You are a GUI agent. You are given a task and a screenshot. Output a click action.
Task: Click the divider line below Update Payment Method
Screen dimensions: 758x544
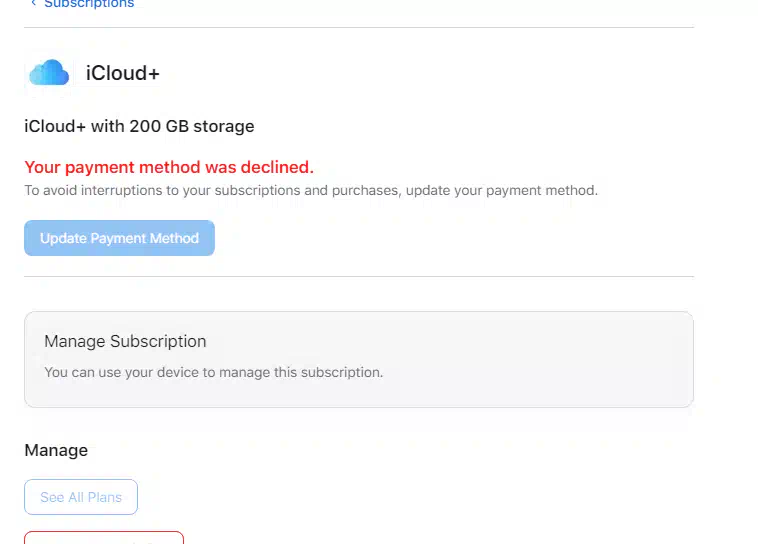(x=359, y=277)
